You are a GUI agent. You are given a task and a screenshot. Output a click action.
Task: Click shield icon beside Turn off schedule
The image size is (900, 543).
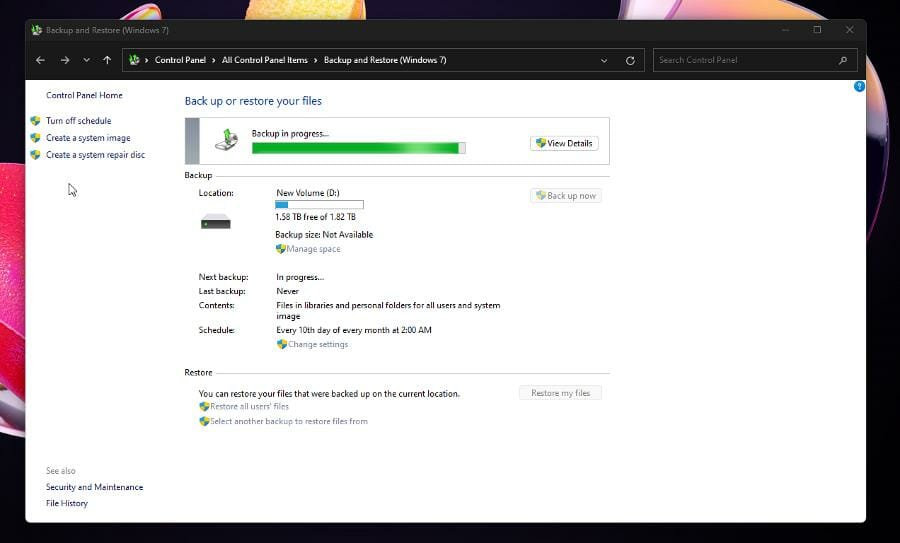[36, 121]
